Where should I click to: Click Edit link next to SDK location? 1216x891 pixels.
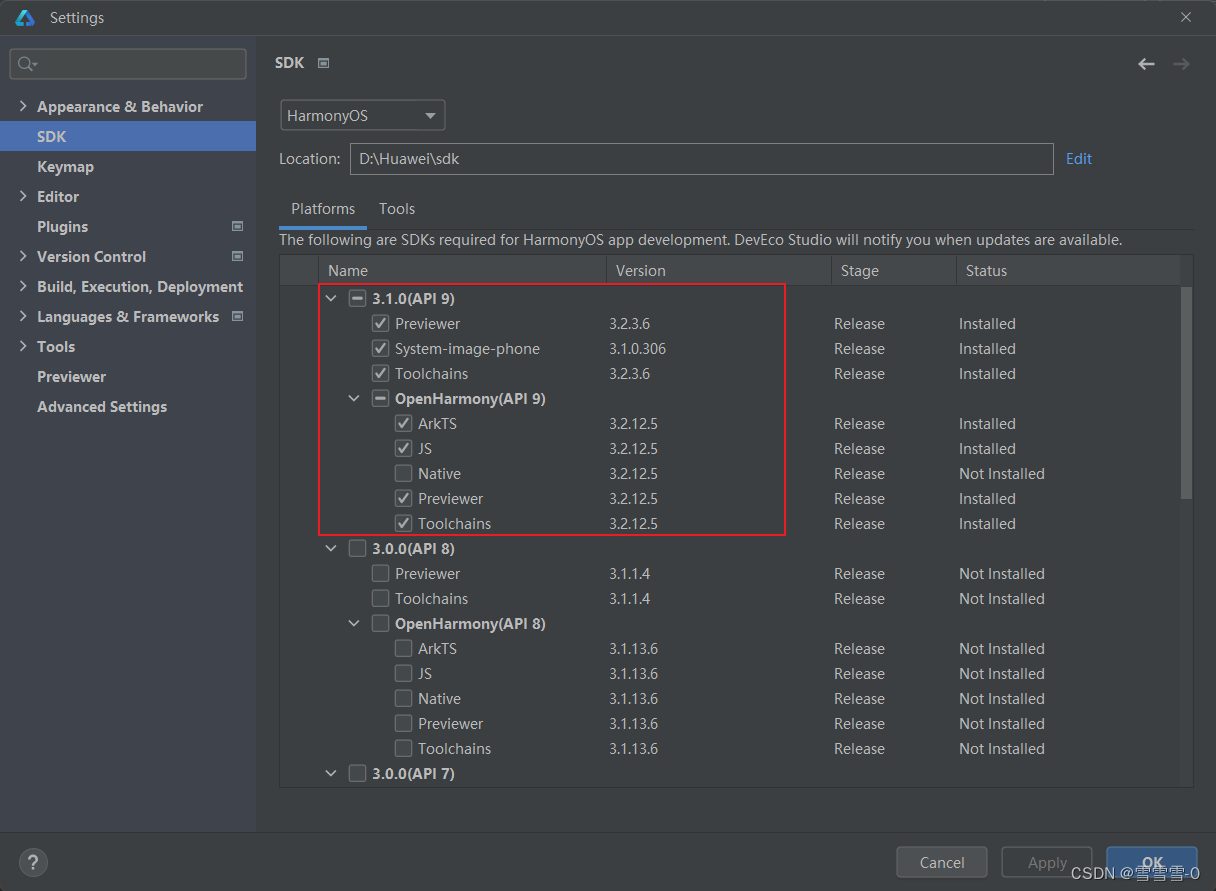click(x=1079, y=158)
